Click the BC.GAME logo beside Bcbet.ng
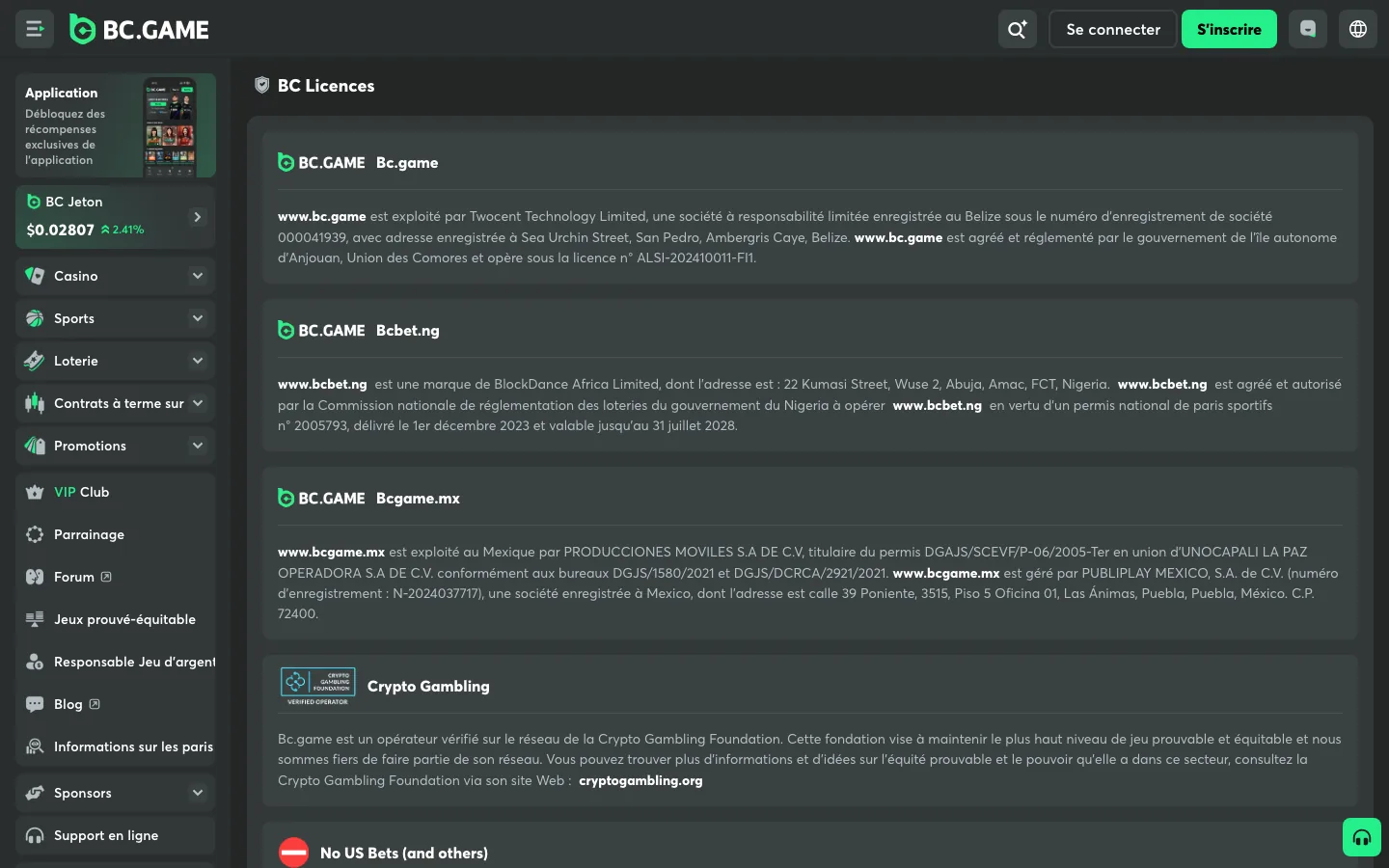This screenshot has width=1389, height=868. (321, 330)
